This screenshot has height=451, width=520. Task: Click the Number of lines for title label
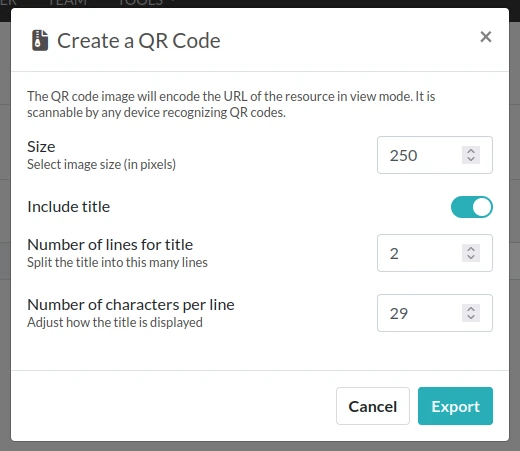click(110, 245)
